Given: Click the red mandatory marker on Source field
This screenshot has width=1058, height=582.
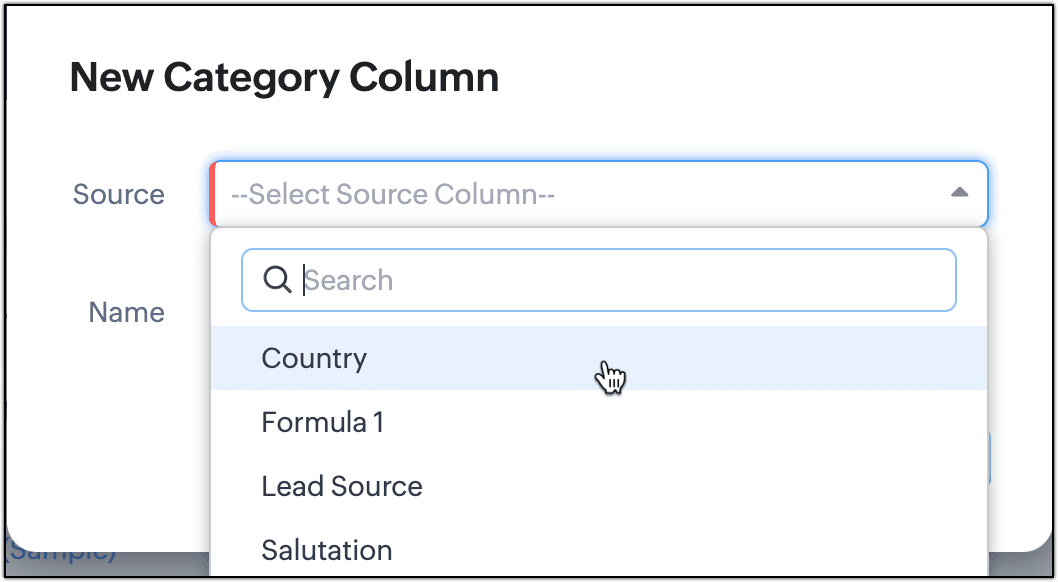Looking at the screenshot, I should coord(212,193).
